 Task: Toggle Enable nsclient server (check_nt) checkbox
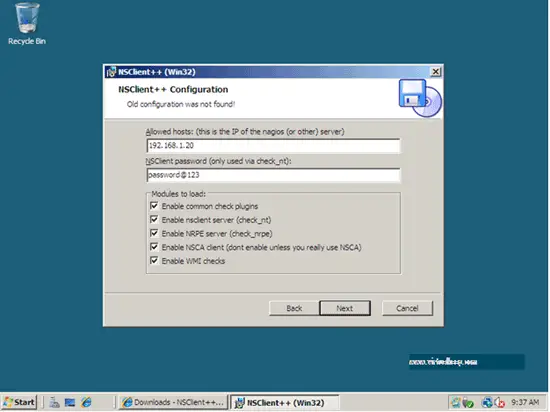154,219
